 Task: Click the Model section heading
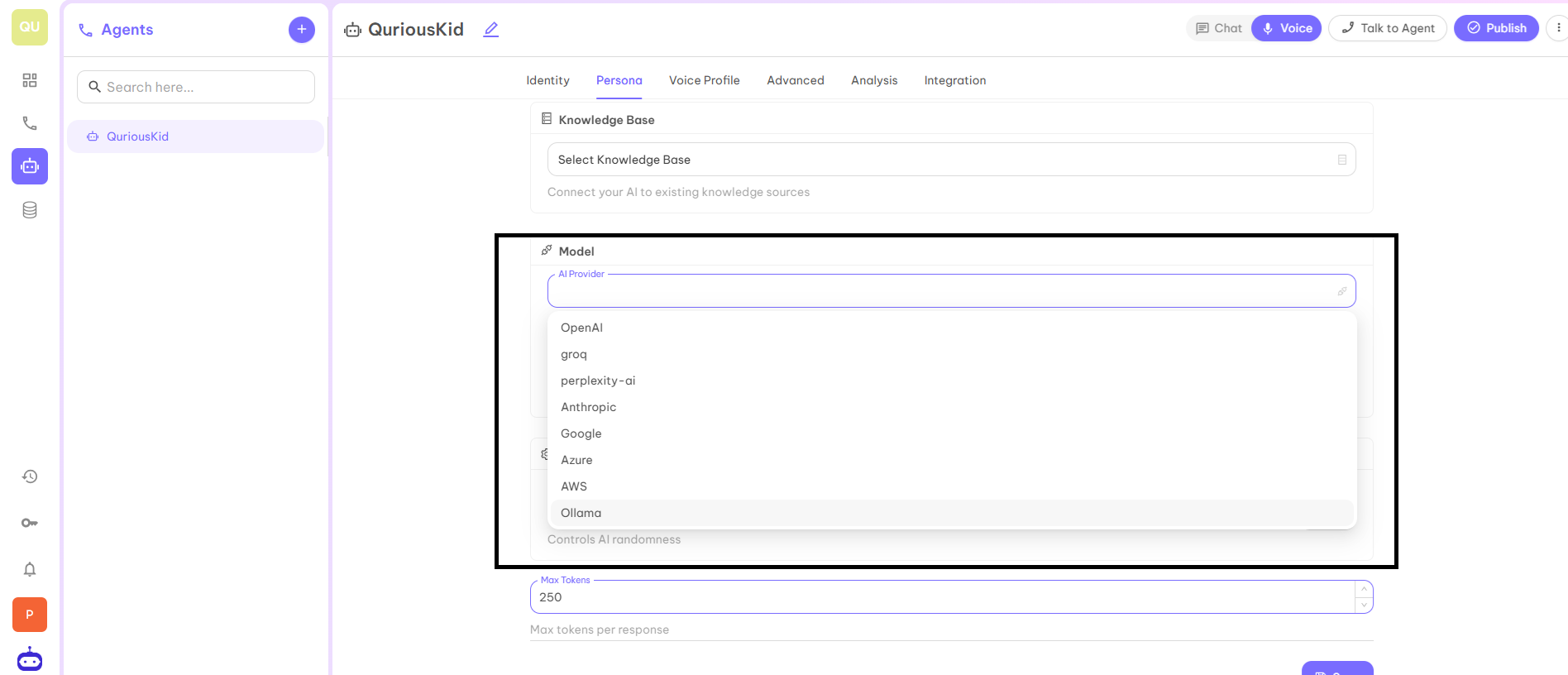click(576, 251)
